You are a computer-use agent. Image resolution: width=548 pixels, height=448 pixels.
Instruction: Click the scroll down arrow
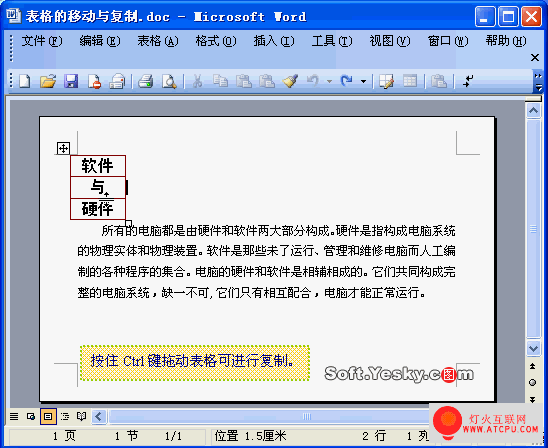[533, 348]
